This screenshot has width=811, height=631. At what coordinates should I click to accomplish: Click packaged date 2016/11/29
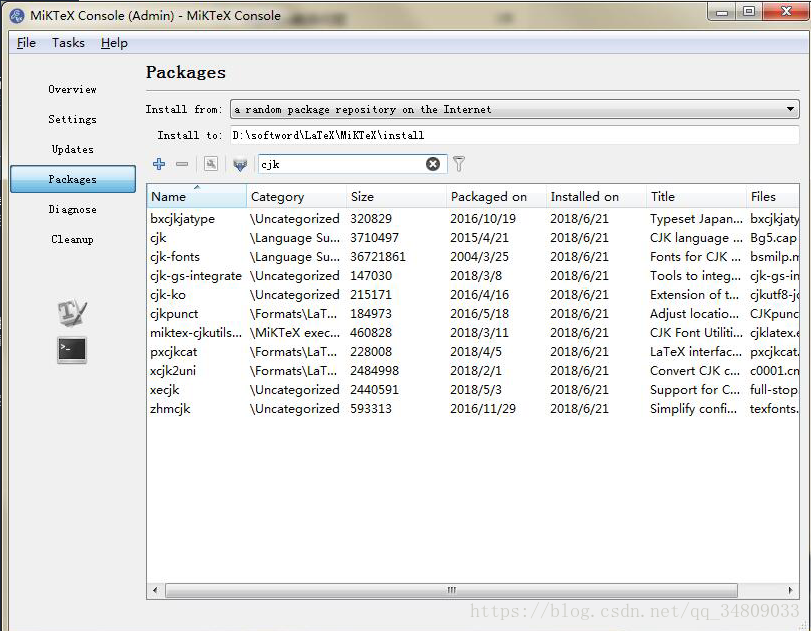pyautogui.click(x=483, y=409)
